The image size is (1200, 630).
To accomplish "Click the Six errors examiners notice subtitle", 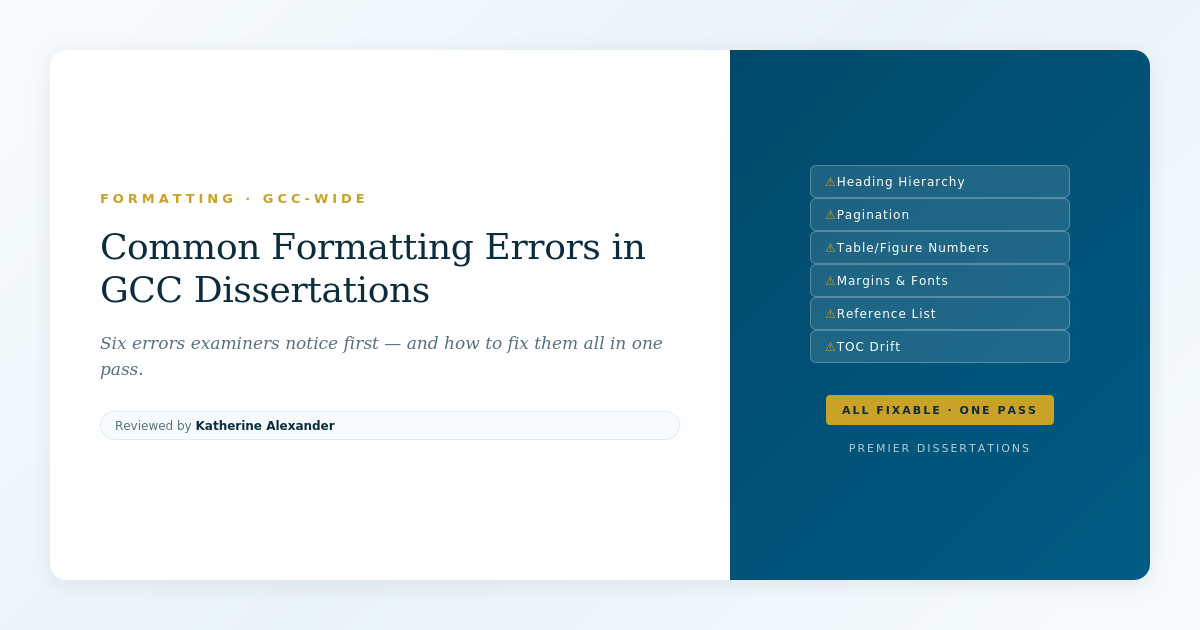I will point(381,356).
